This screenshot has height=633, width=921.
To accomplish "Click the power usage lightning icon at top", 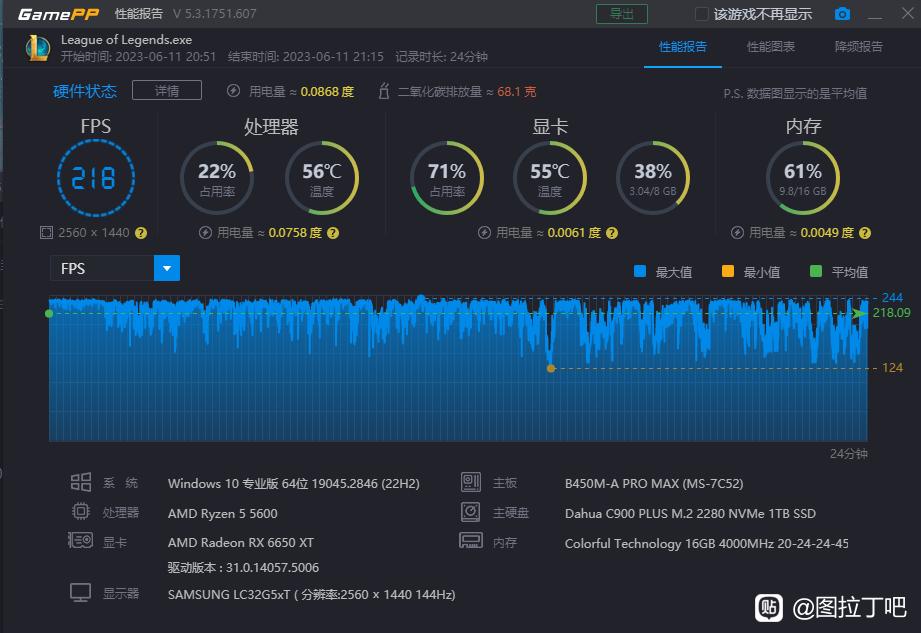I will coord(234,91).
